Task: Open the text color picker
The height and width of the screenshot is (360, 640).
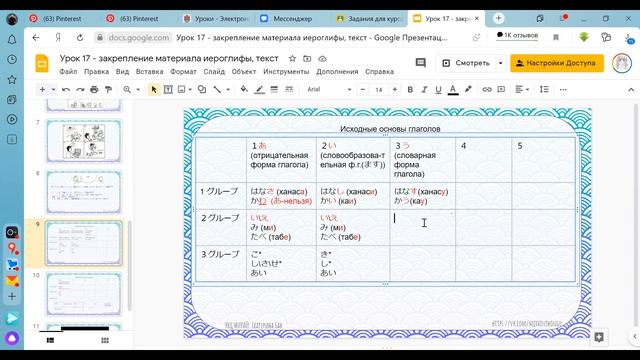Action: point(453,89)
